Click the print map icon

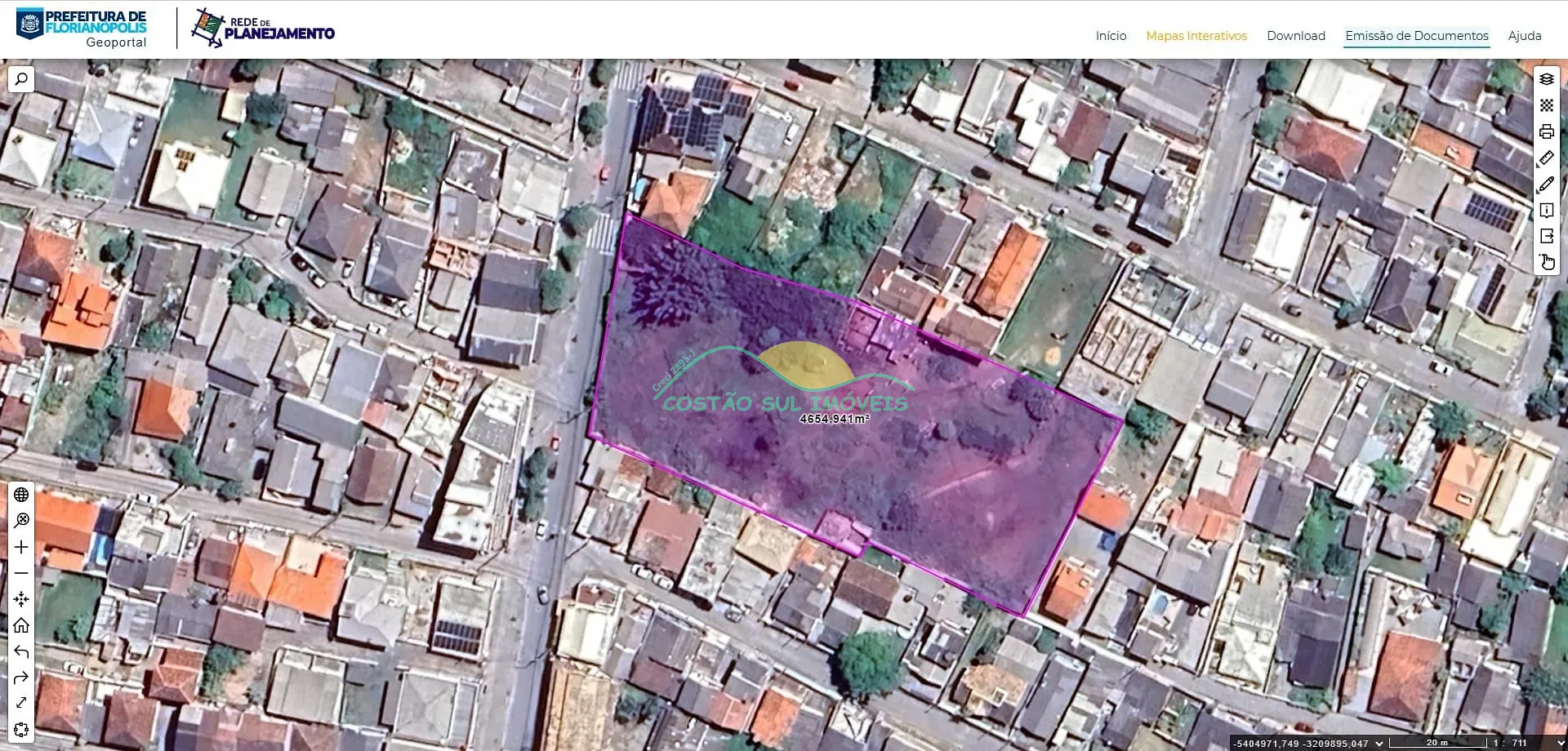(x=1546, y=131)
